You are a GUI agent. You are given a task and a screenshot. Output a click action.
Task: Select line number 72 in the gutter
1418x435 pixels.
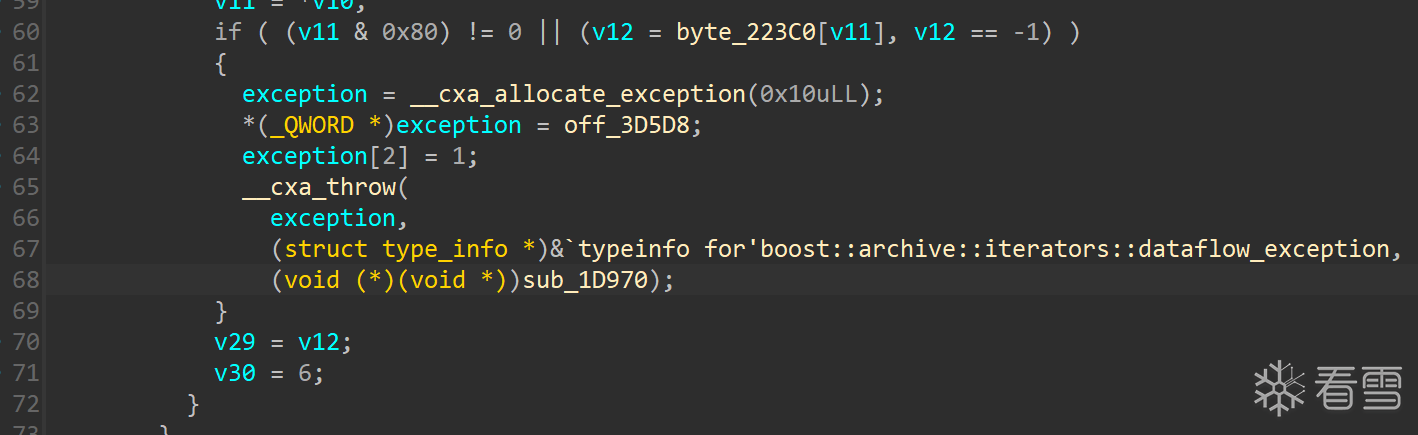pos(26,404)
